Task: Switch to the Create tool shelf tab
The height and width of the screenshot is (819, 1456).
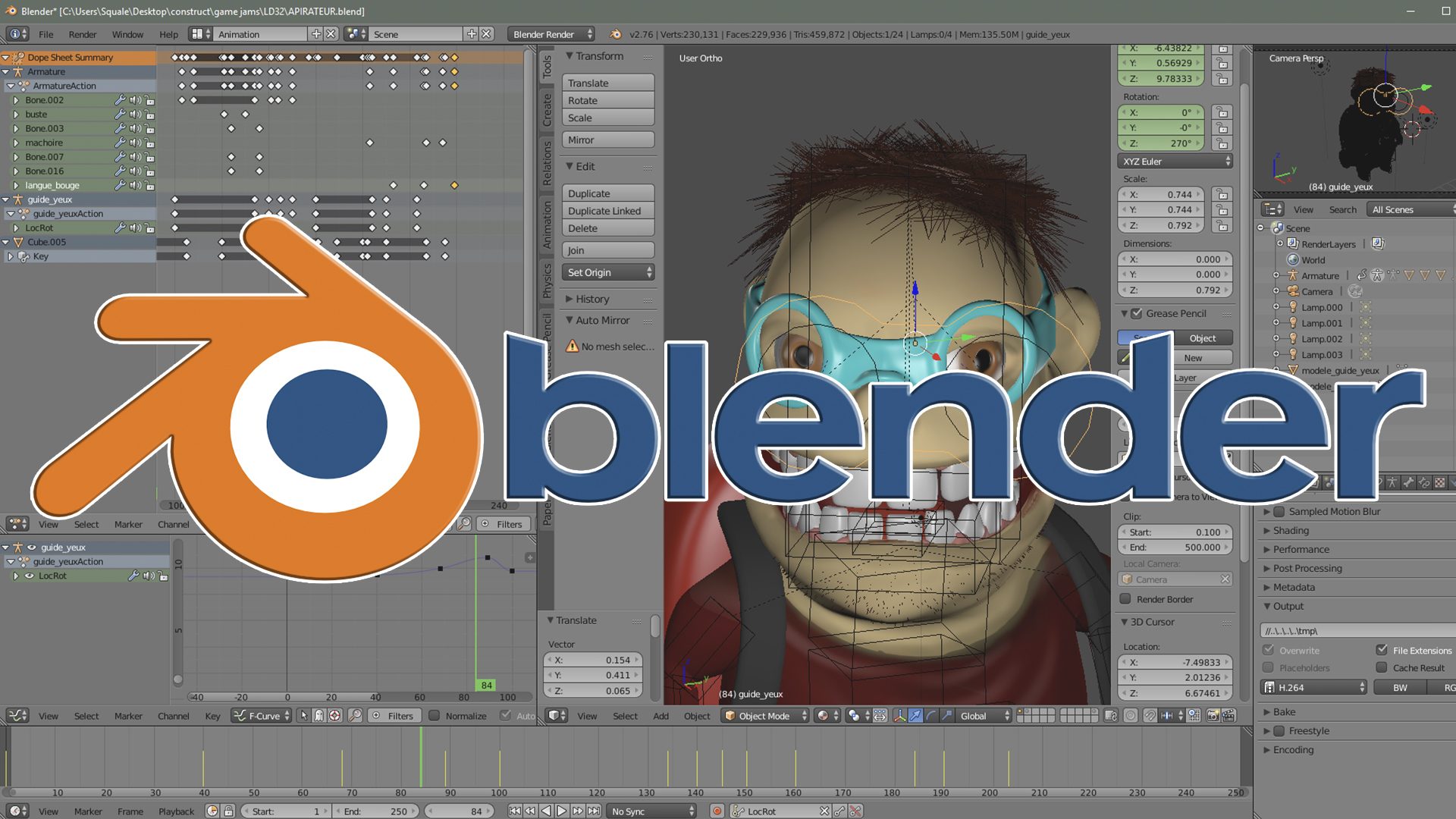Action: point(547,110)
